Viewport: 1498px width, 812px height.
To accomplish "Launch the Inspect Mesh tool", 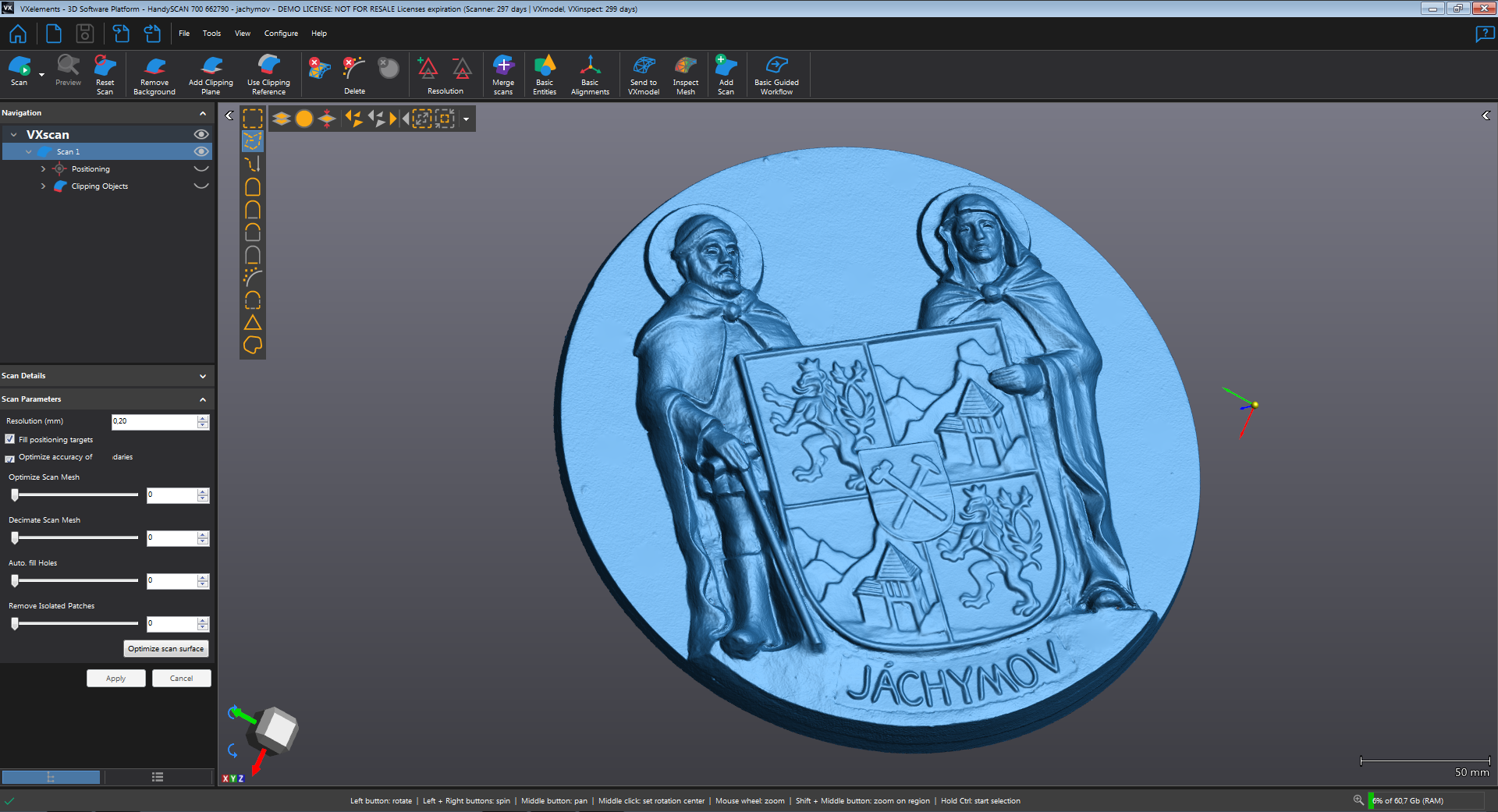I will click(x=686, y=75).
